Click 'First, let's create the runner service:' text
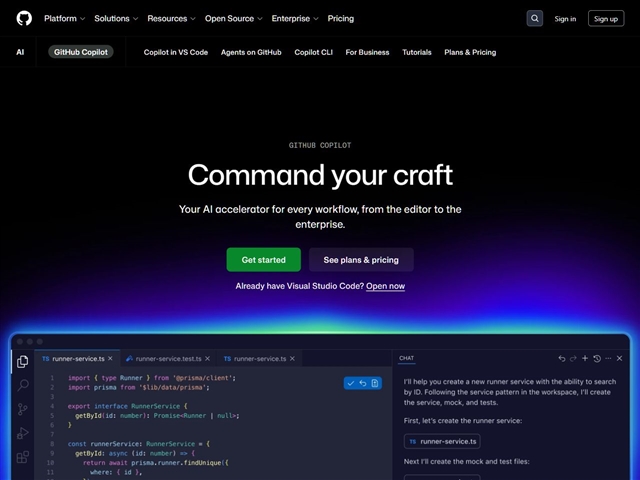Image resolution: width=640 pixels, height=480 pixels. pyautogui.click(x=463, y=420)
